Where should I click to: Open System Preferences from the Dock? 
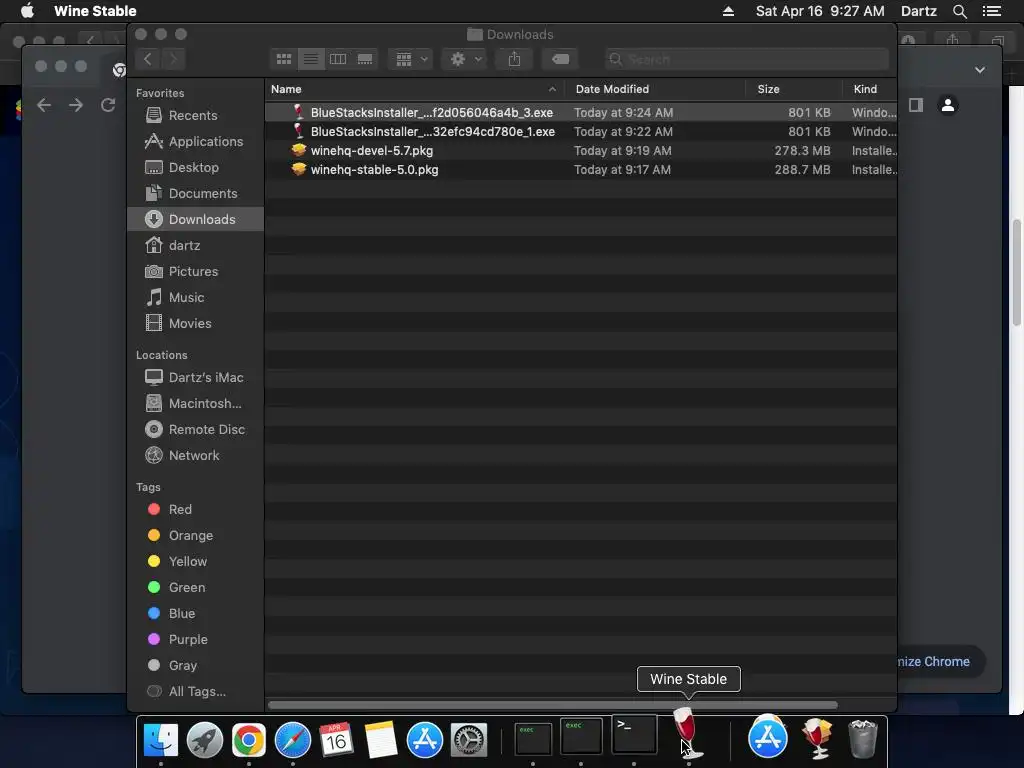469,740
